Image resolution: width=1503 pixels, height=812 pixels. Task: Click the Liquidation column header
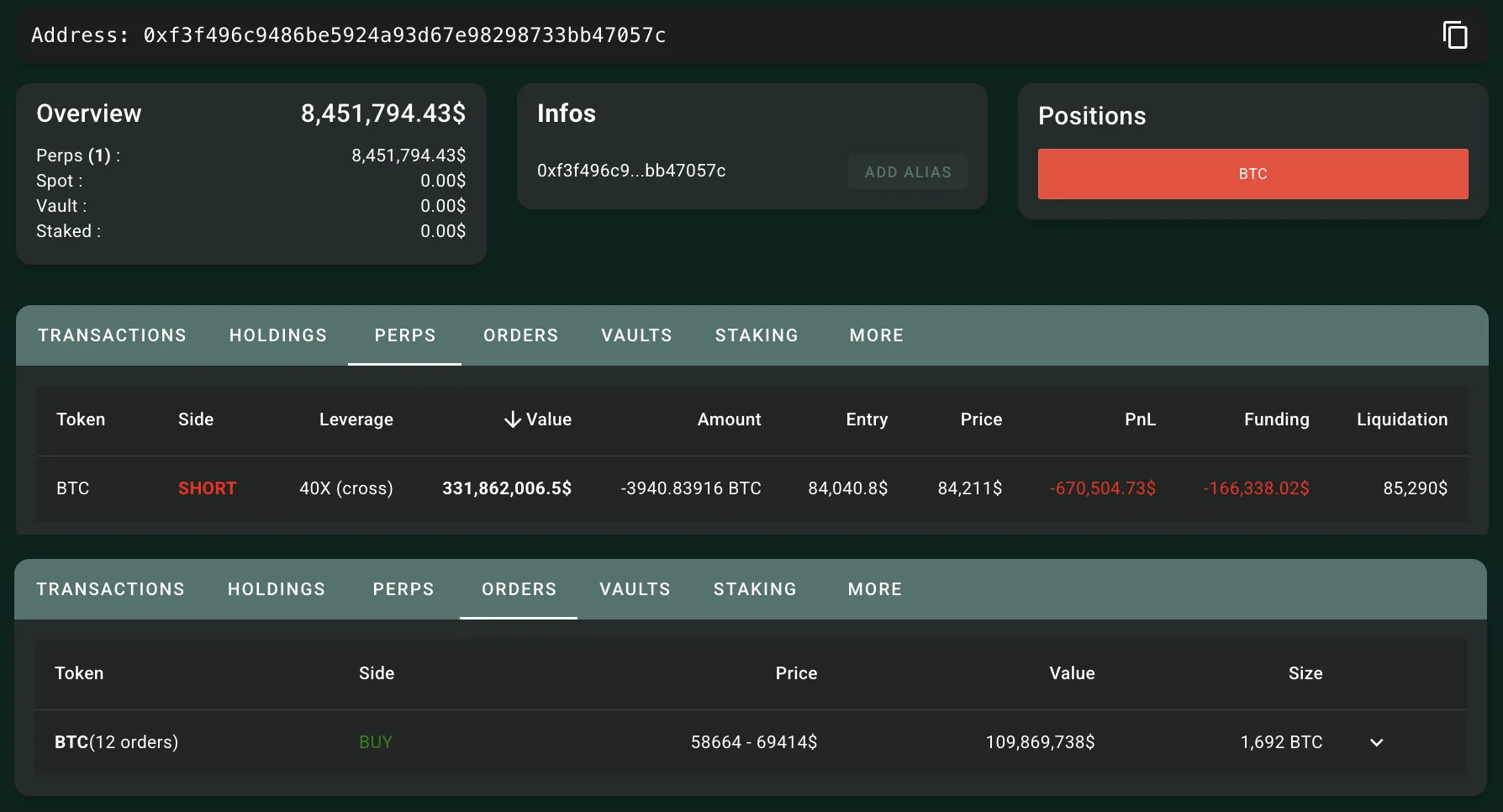1401,419
